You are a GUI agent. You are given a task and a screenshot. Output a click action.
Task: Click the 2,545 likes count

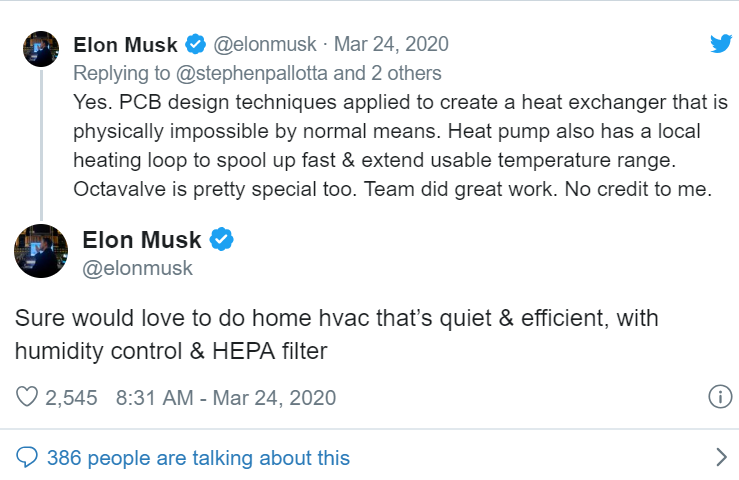coord(72,397)
